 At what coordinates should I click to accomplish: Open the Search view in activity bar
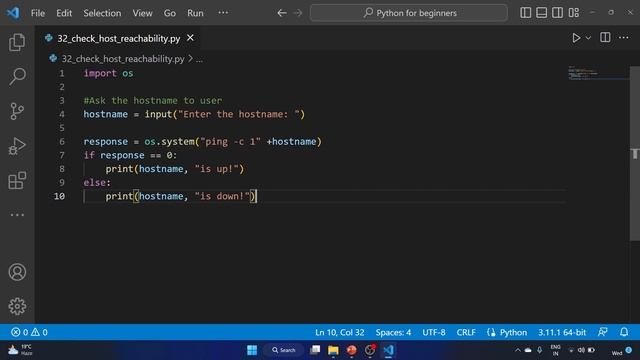[x=17, y=76]
